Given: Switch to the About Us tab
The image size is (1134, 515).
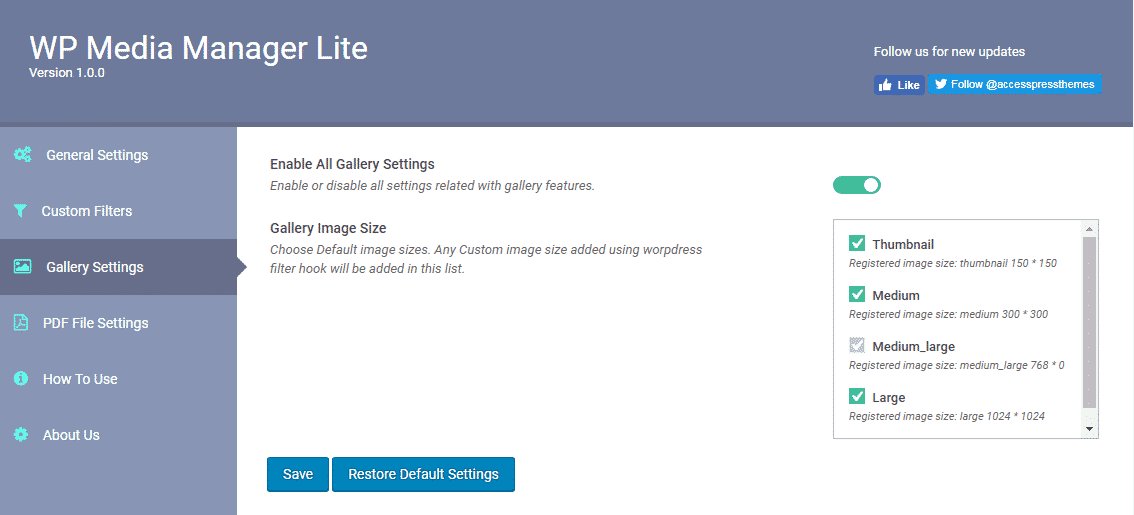Looking at the screenshot, I should 119,435.
